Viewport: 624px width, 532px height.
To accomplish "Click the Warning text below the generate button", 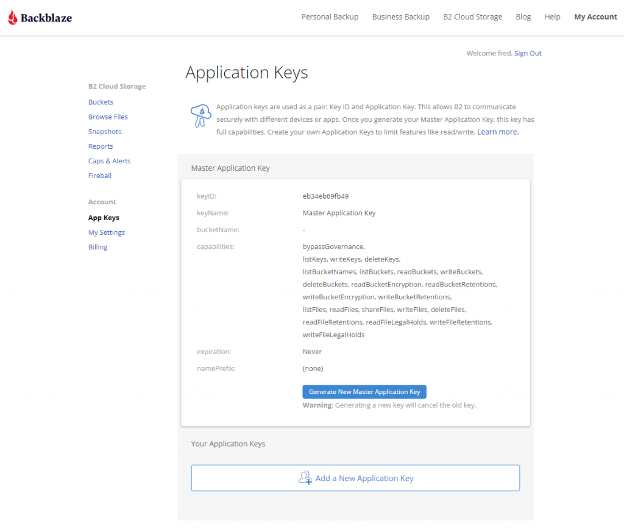I will [389, 405].
